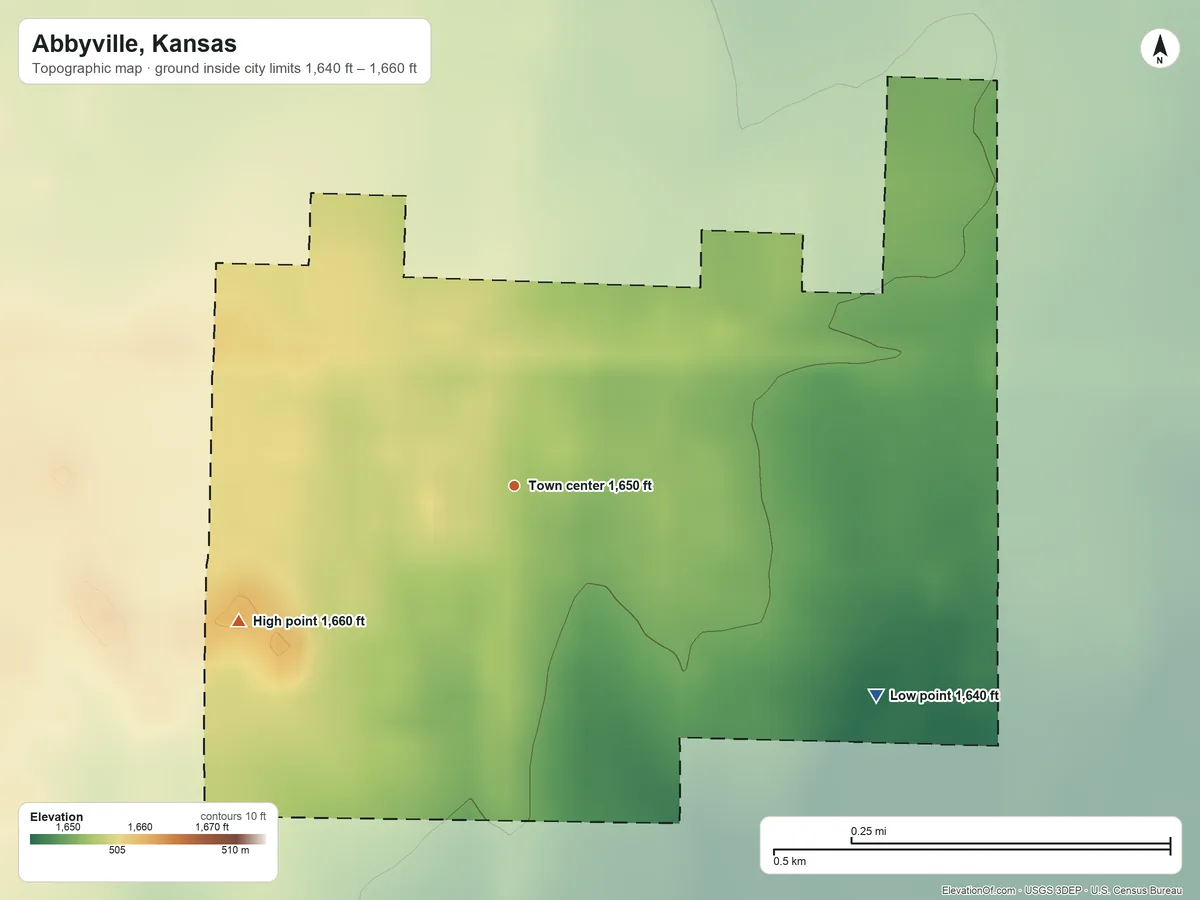The width and height of the screenshot is (1200, 900).
Task: Click the north arrow compass icon
Action: pos(1159,49)
